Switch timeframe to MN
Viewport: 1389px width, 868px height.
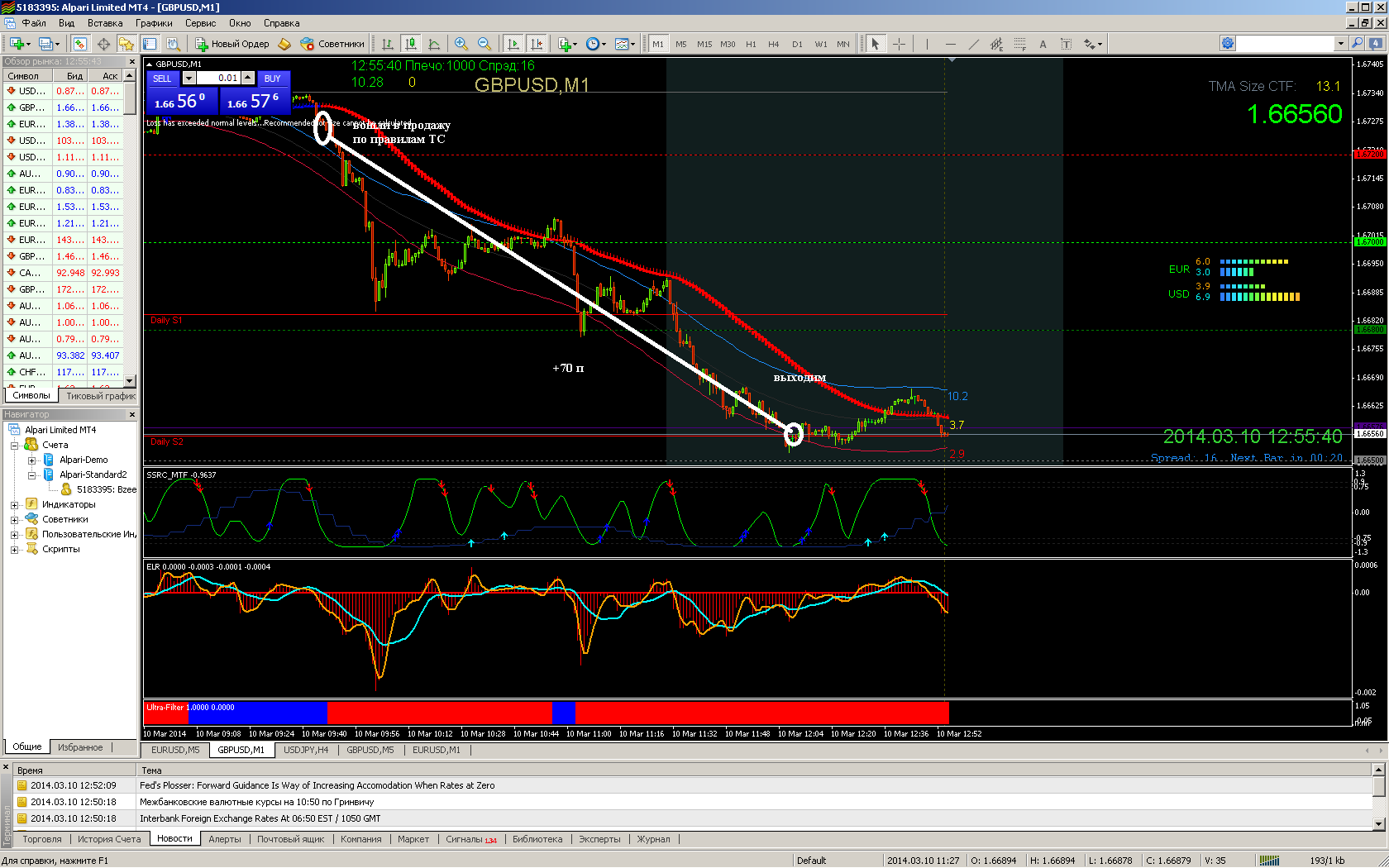click(x=843, y=44)
